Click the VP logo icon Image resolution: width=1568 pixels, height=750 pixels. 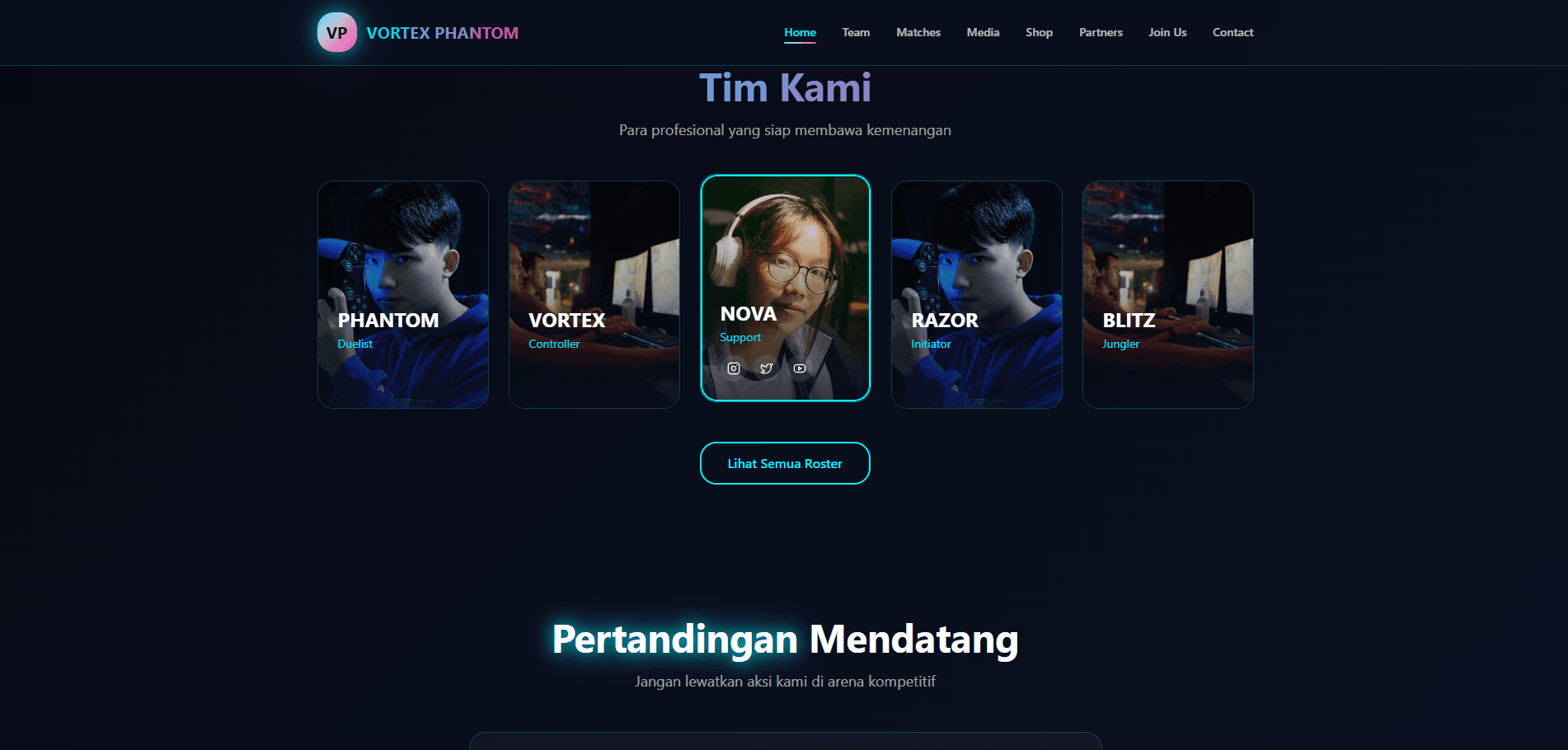pos(337,32)
